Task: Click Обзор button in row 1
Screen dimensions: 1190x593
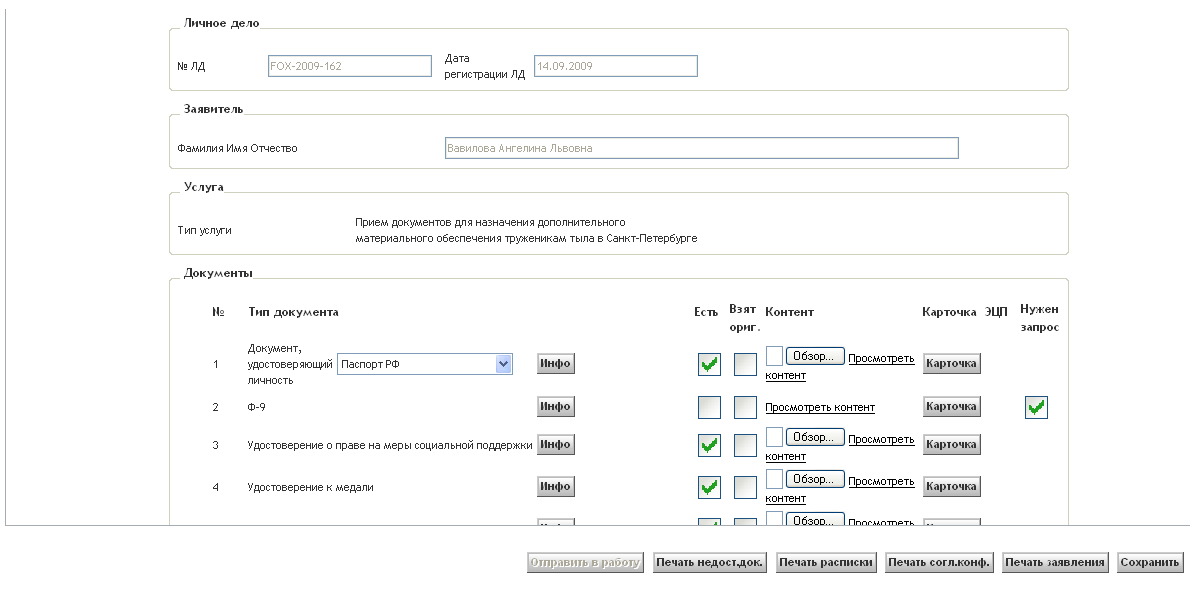Action: point(814,356)
